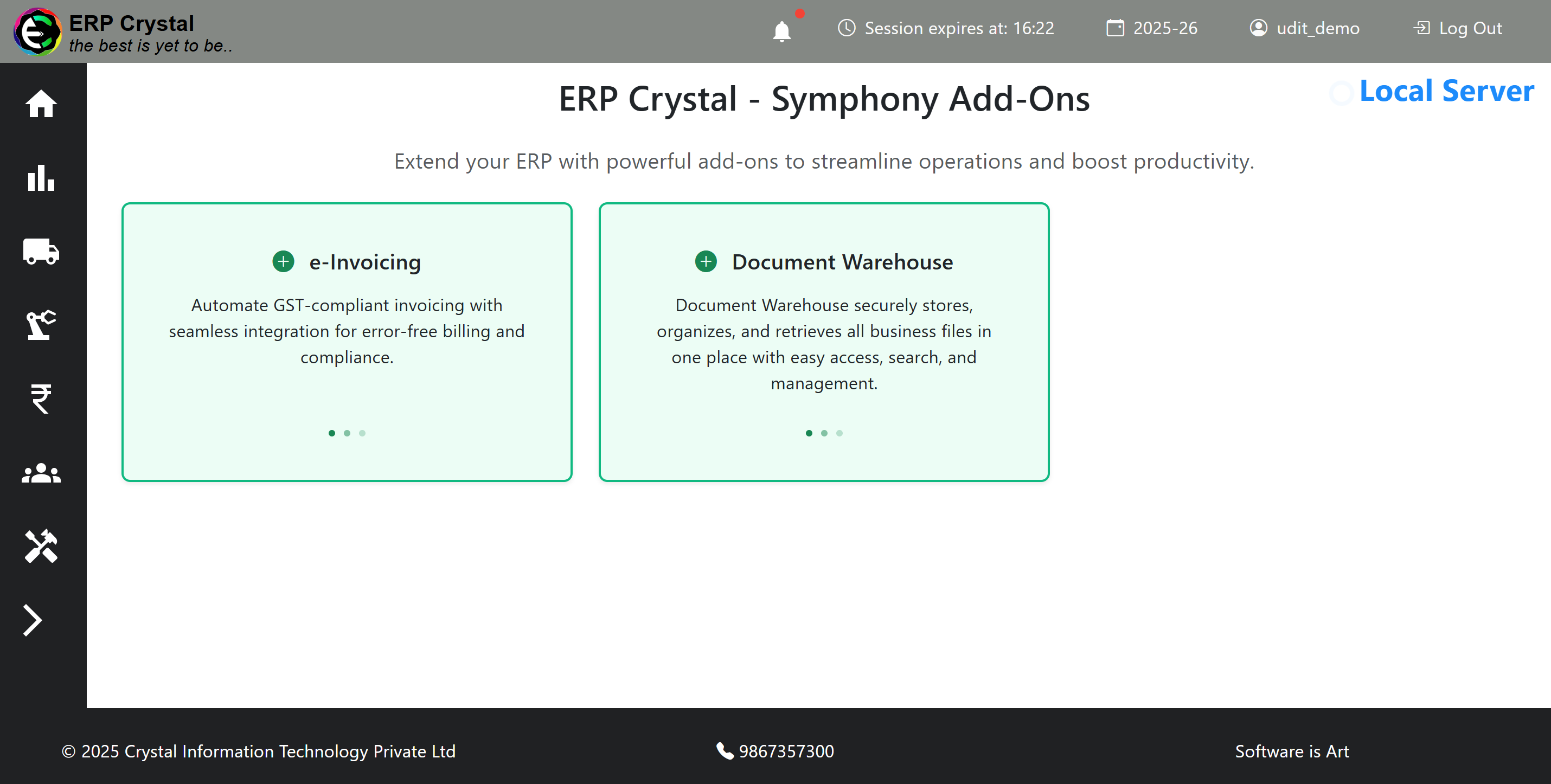This screenshot has width=1551, height=784.
Task: Click the green plus on e-Invoicing
Action: pyautogui.click(x=283, y=262)
